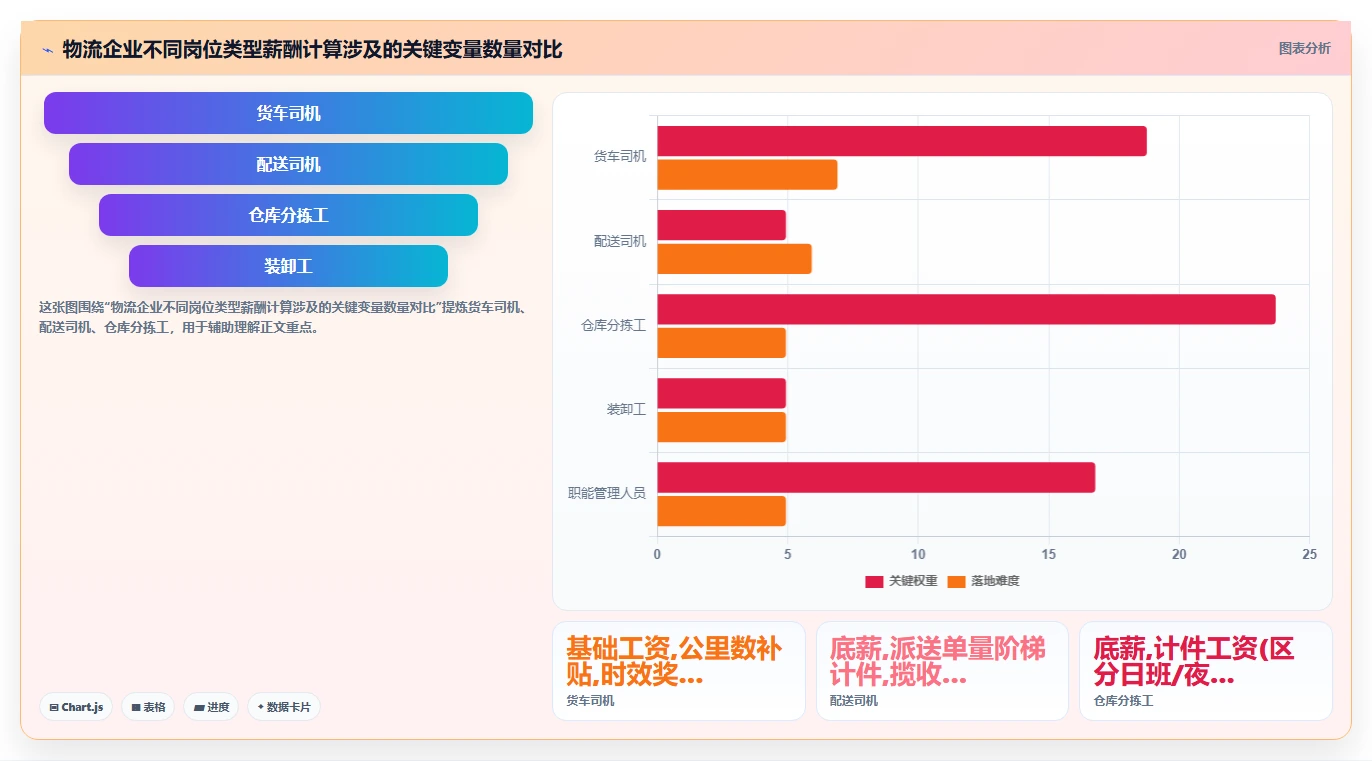Open the 配送司机 data card
The height and width of the screenshot is (761, 1372).
[x=942, y=671]
